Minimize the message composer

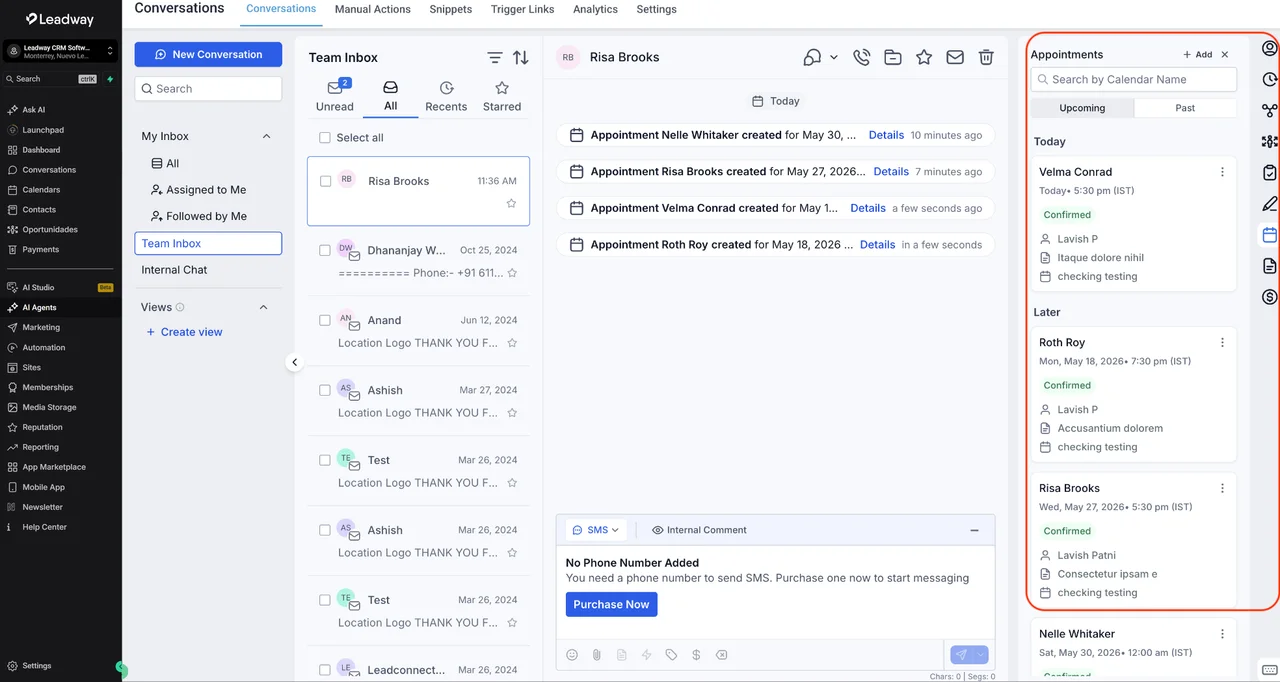pyautogui.click(x=975, y=530)
